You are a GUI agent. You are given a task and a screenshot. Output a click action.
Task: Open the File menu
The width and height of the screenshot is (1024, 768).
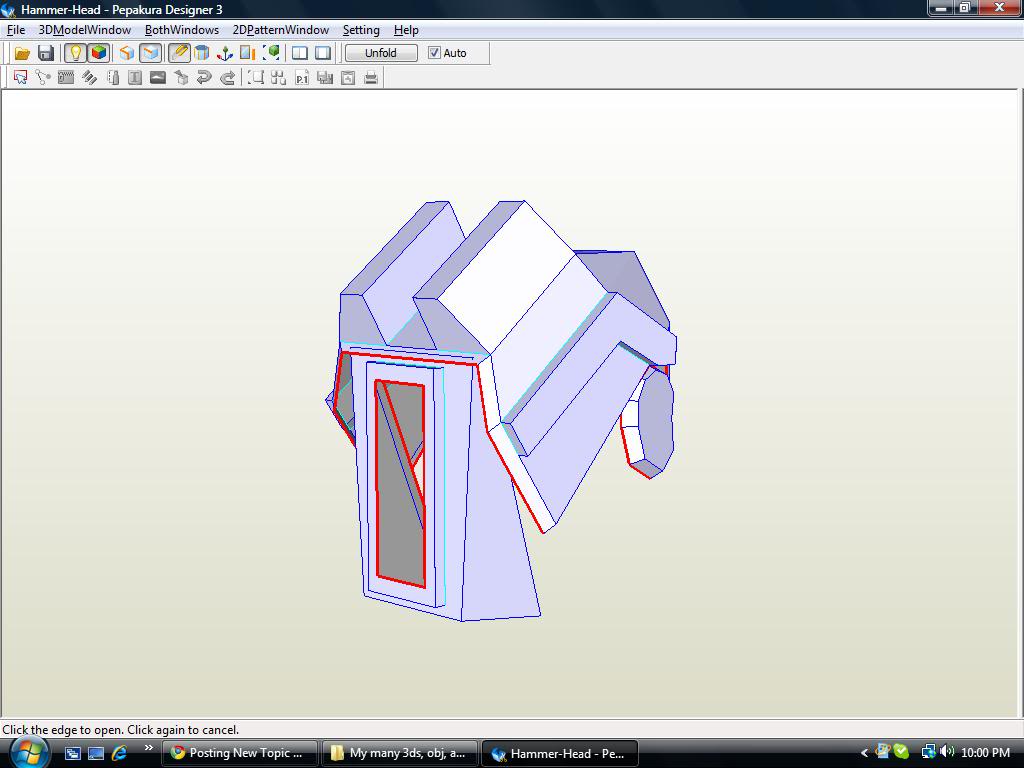pyautogui.click(x=16, y=30)
